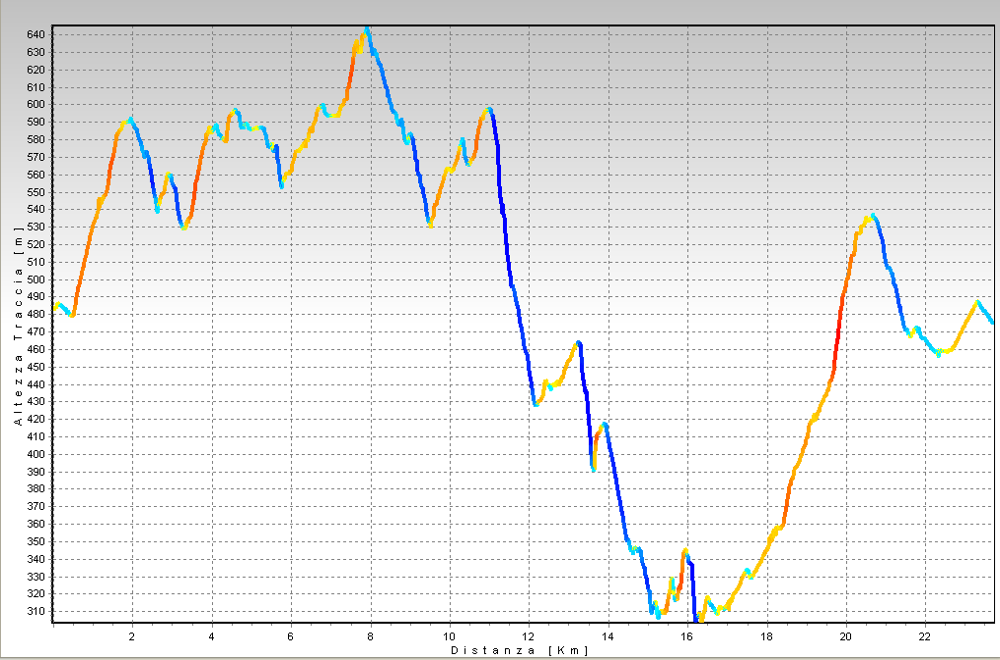Select the 310 label on the altitude axis
The height and width of the screenshot is (660, 1000).
pyautogui.click(x=37, y=612)
